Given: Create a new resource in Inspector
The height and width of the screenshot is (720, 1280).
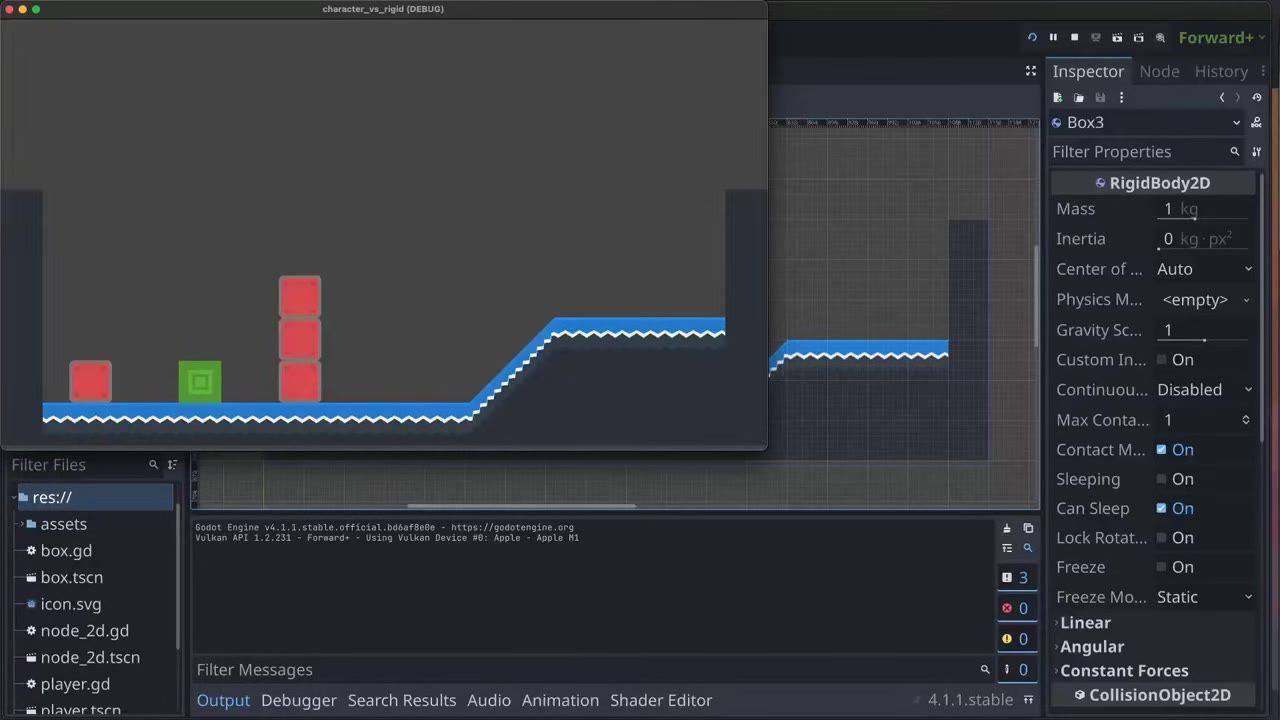Looking at the screenshot, I should click(x=1058, y=97).
